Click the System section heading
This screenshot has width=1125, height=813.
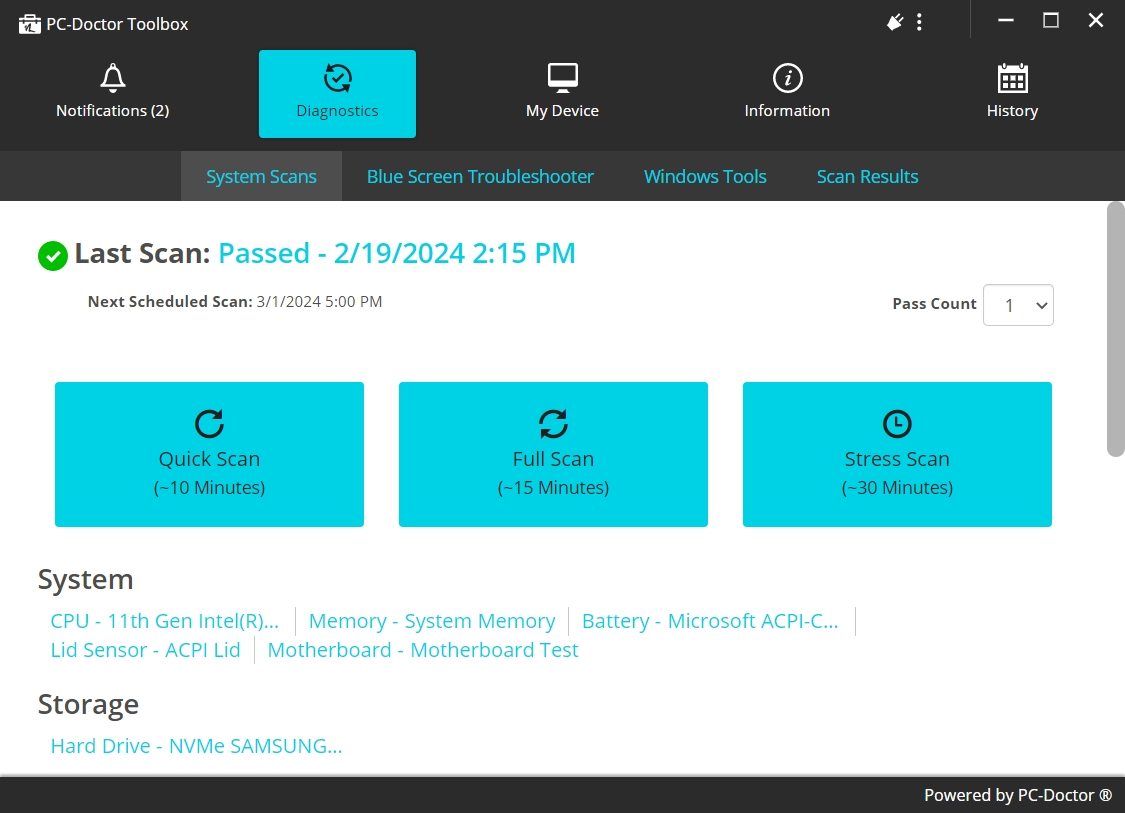[x=85, y=579]
